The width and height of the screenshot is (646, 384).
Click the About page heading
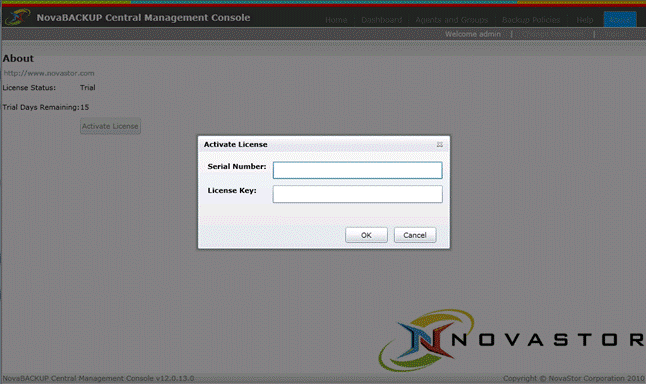(x=18, y=59)
